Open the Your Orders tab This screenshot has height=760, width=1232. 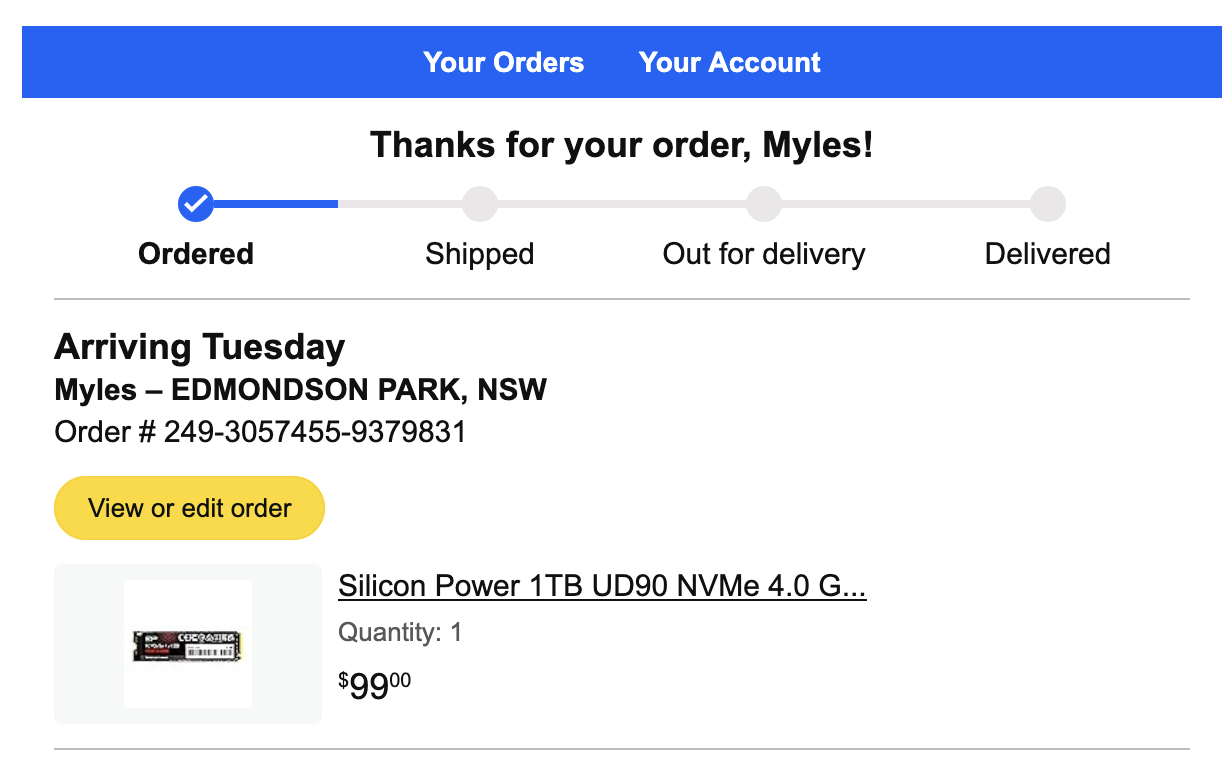(x=503, y=62)
